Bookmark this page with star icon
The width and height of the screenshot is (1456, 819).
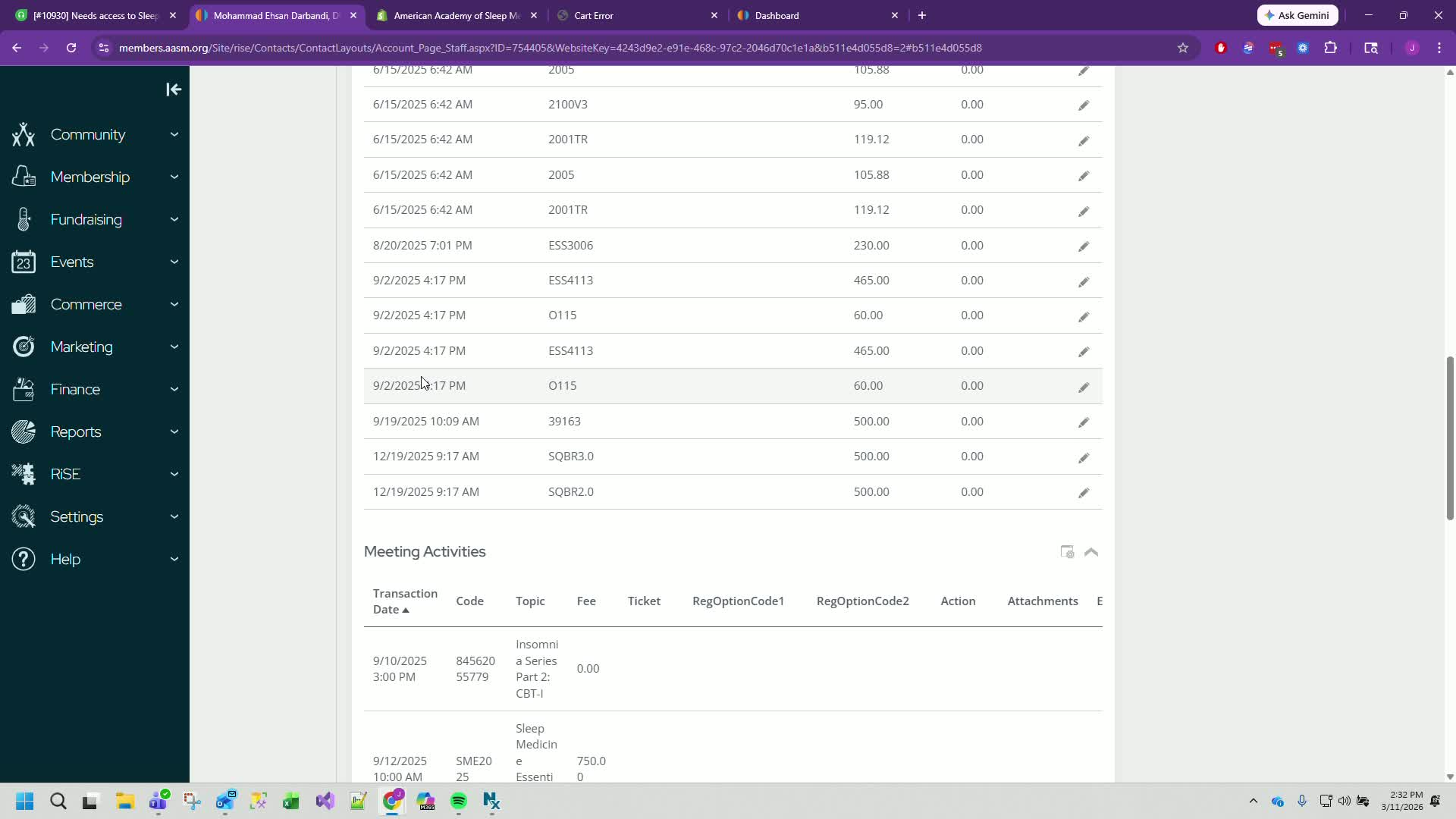[1182, 48]
